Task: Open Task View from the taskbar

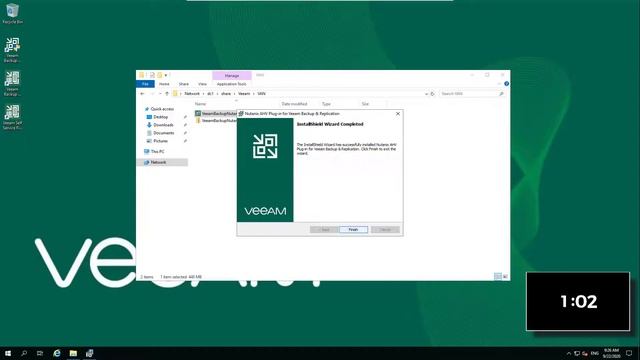Action: click(x=40, y=353)
